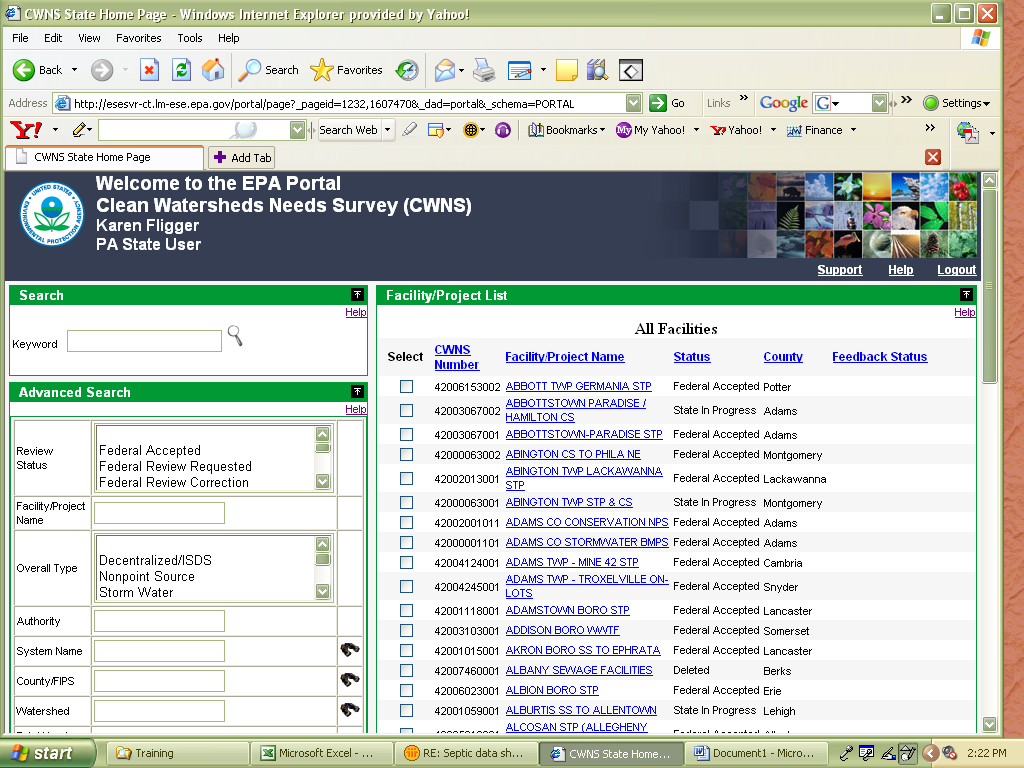Screen dimensions: 1024x768
Task: Click binoculars lookup icon beside System Name
Action: pyautogui.click(x=349, y=650)
